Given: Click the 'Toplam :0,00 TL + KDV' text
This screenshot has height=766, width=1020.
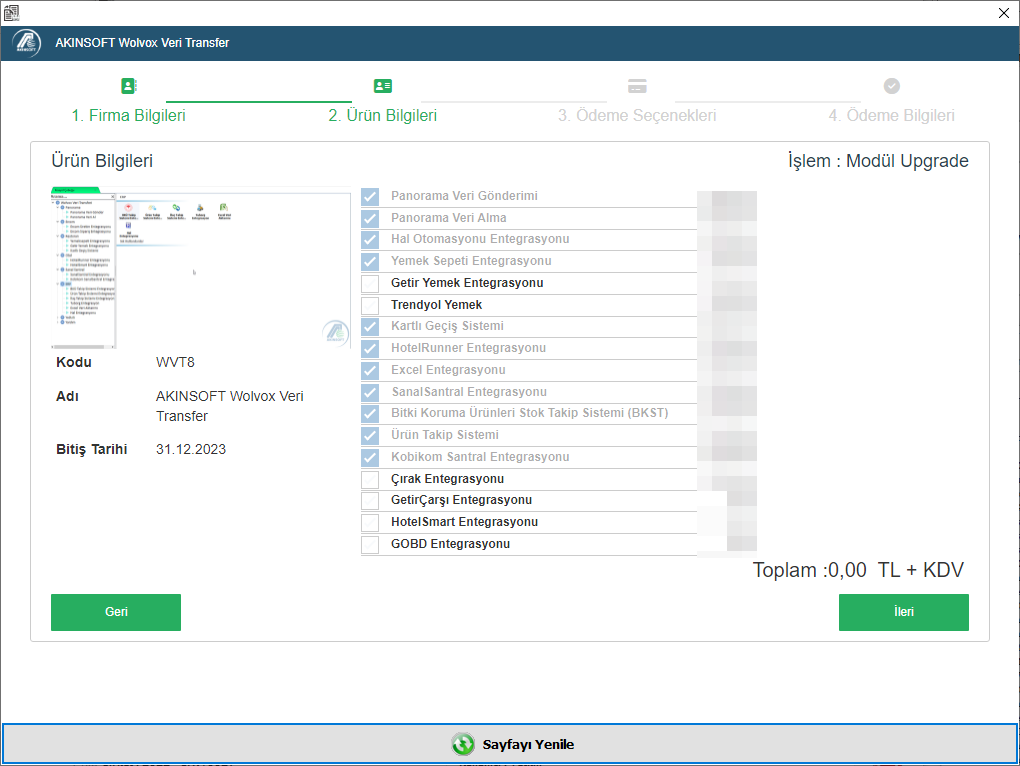Looking at the screenshot, I should click(858, 570).
